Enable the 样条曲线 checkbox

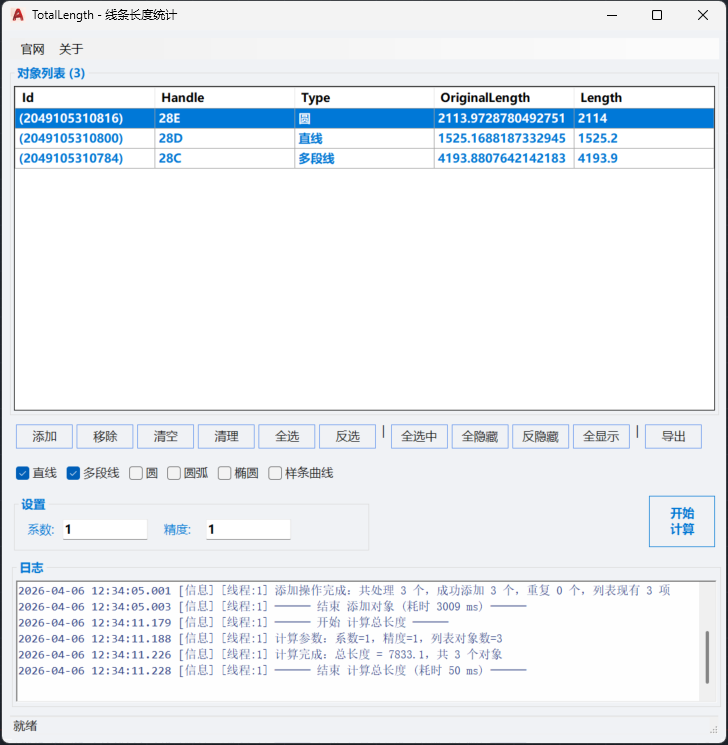[275, 473]
